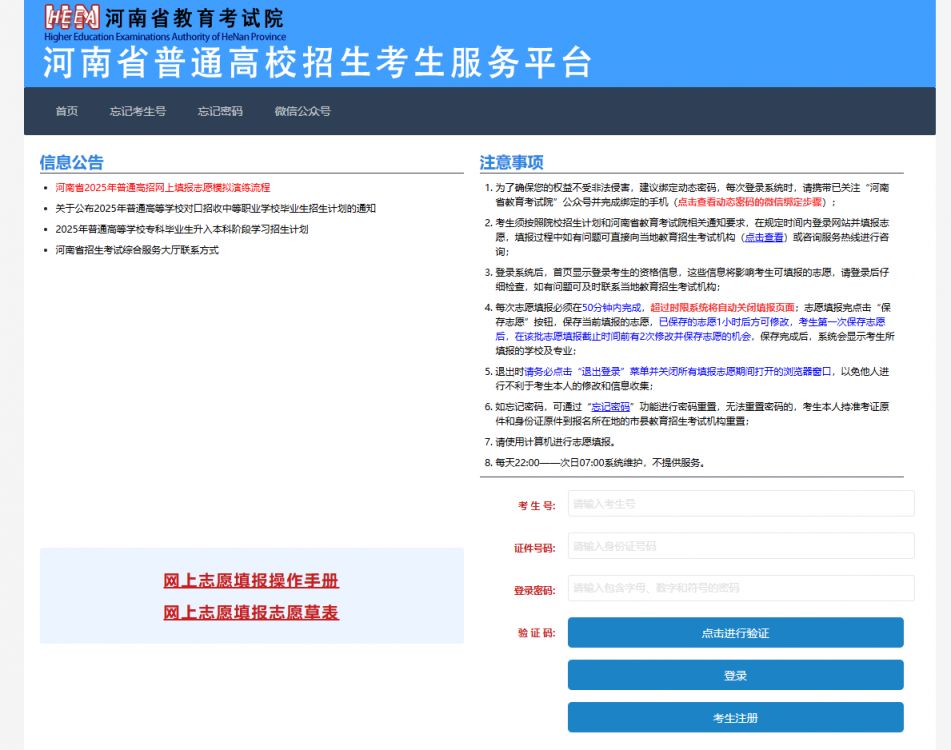Click the 河南省教育考试院 header text
Viewport: 951px width, 750px height.
click(194, 18)
